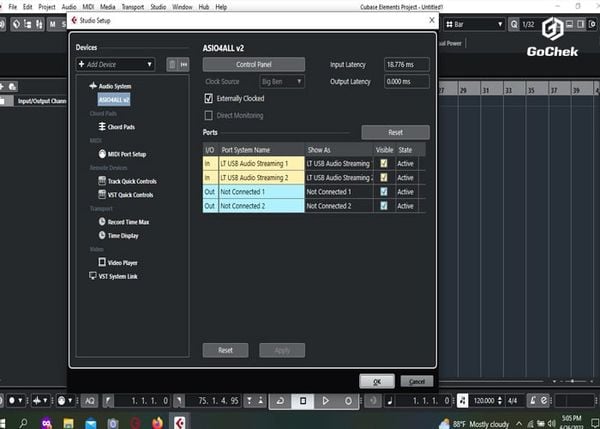Click the icon right of the trash
This screenshot has height=429, width=600.
pyautogui.click(x=184, y=64)
